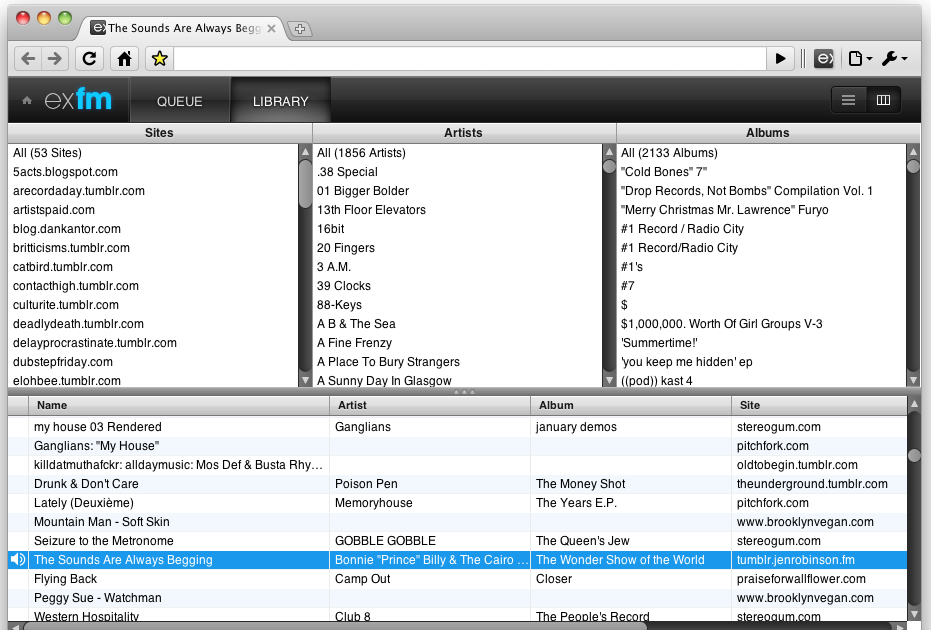Select site dubstepfriday.com
The width and height of the screenshot is (931, 630).
(x=153, y=362)
